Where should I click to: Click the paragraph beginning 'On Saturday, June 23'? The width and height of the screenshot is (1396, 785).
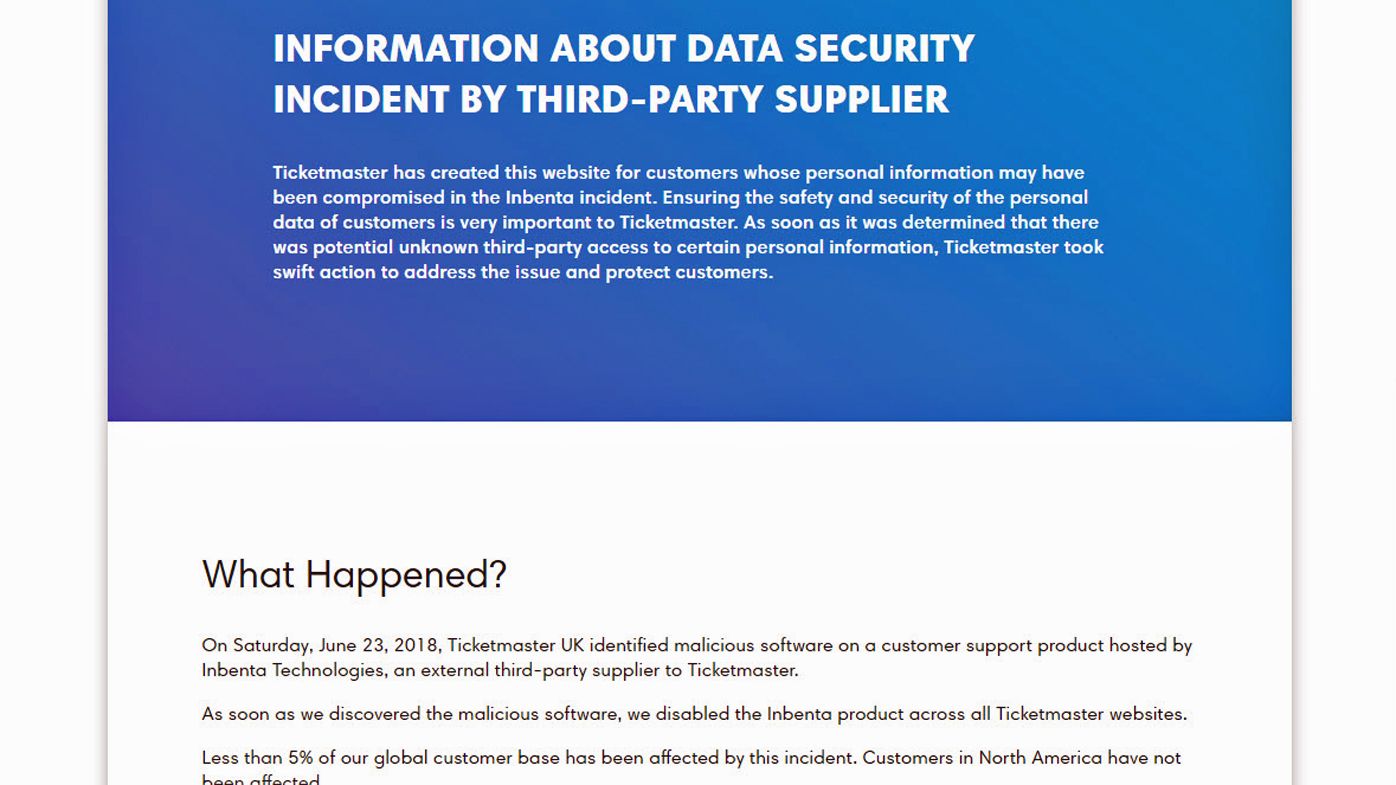(x=697, y=657)
